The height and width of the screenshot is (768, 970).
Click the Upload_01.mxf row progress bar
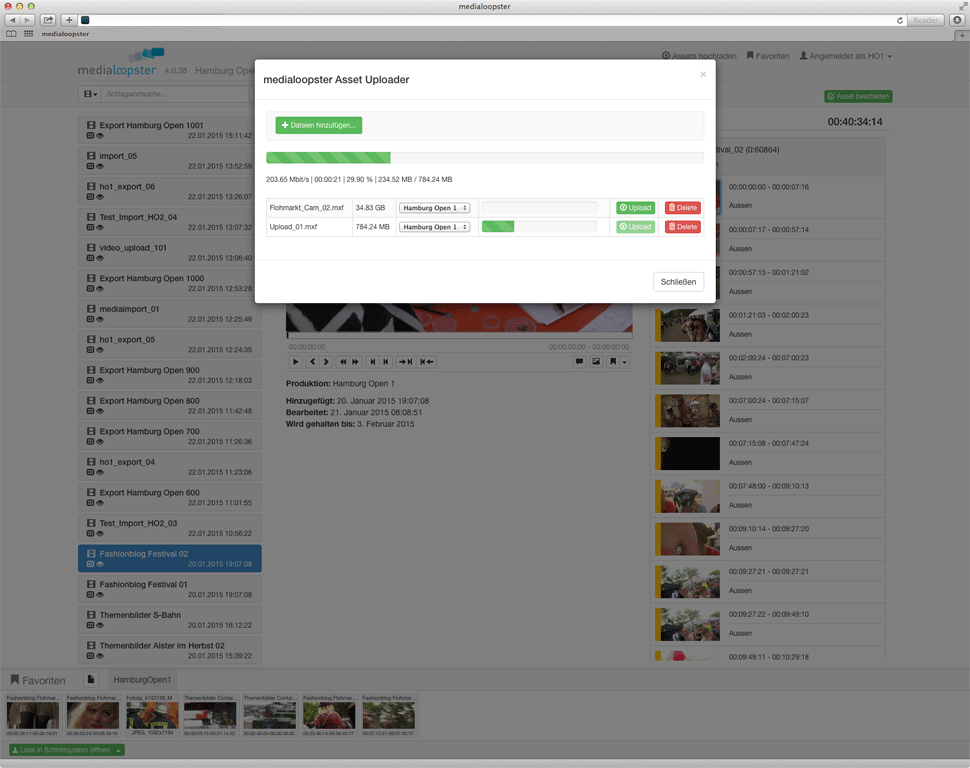(x=539, y=227)
